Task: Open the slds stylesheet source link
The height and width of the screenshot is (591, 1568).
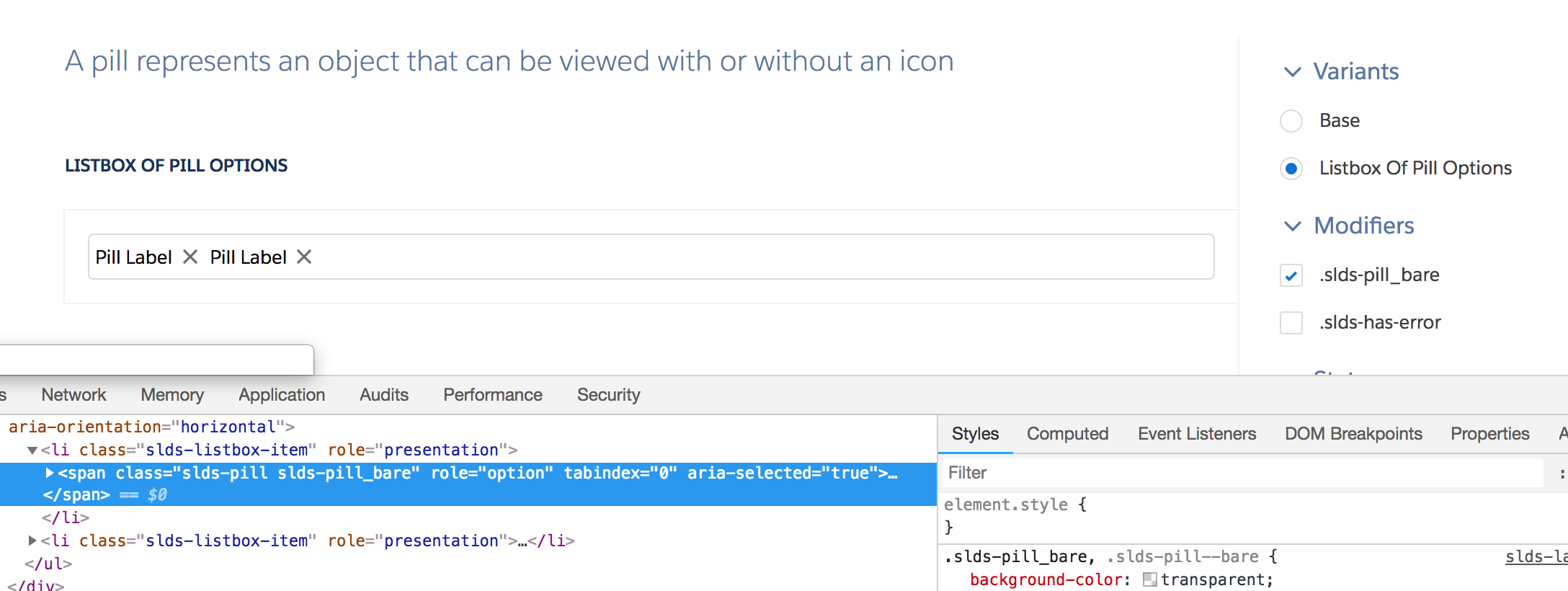Action: click(x=1536, y=556)
